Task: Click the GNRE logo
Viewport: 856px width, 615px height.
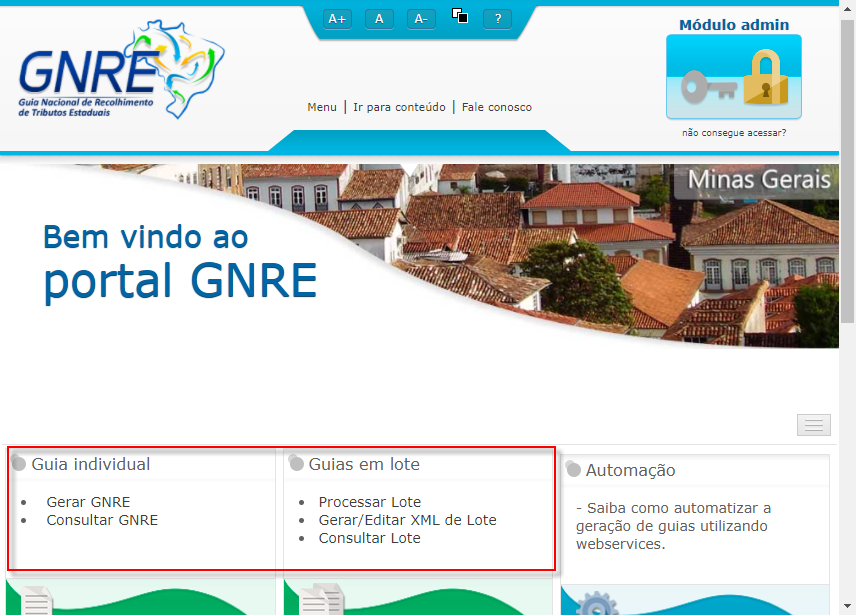Action: pyautogui.click(x=120, y=70)
